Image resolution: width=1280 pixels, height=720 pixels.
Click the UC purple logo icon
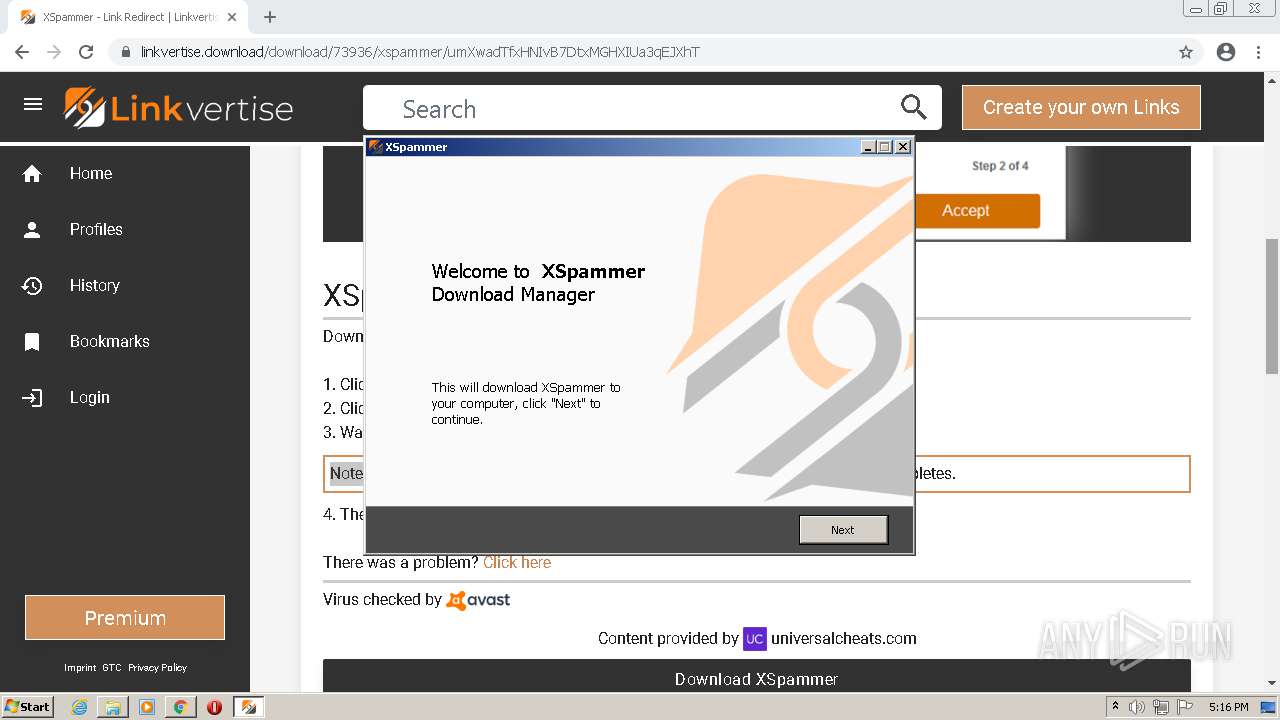pos(755,638)
